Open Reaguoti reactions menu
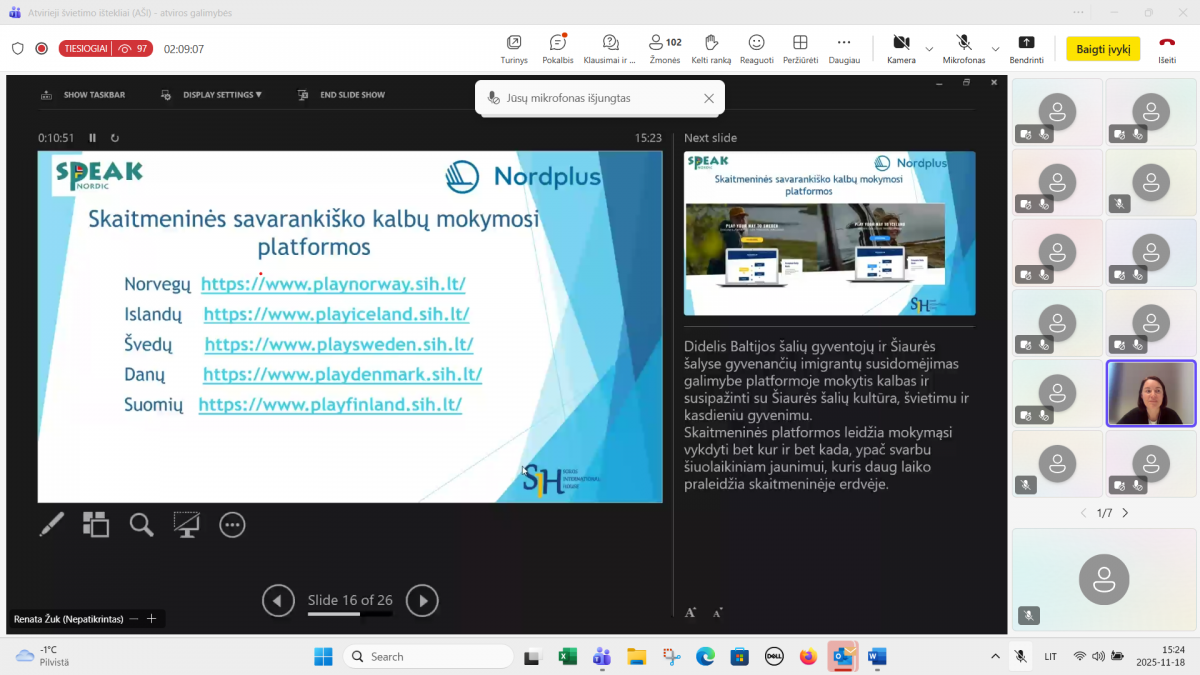The width and height of the screenshot is (1200, 675). [756, 47]
